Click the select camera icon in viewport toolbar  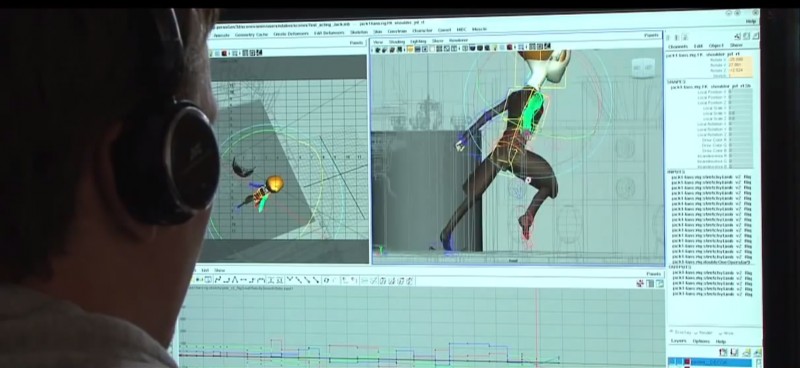(x=378, y=50)
